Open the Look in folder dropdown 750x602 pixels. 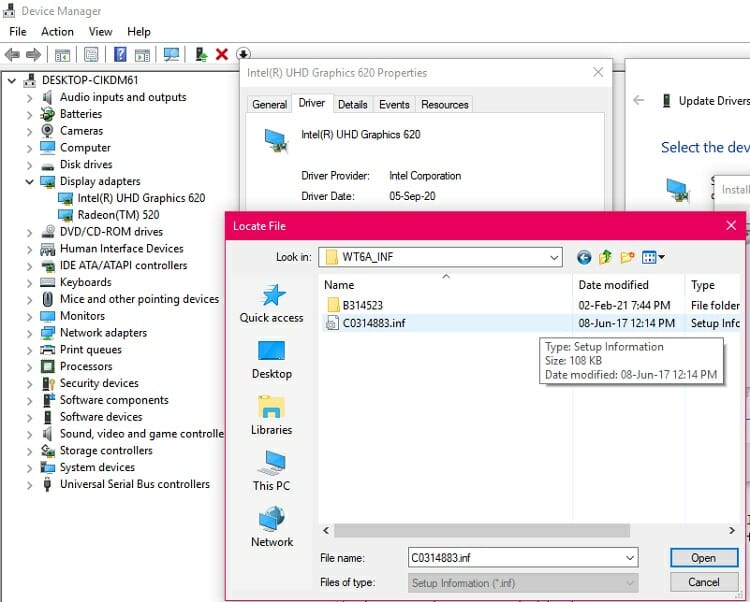(554, 257)
